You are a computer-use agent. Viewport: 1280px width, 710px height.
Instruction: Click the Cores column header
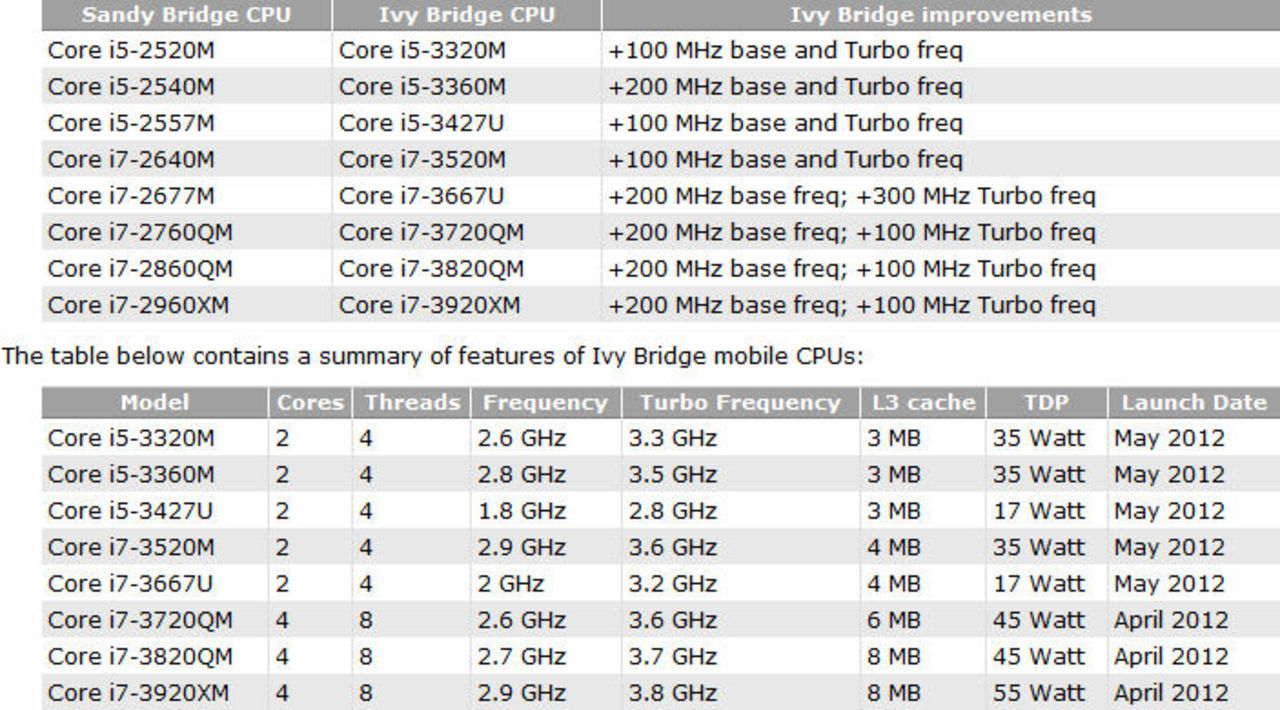310,403
